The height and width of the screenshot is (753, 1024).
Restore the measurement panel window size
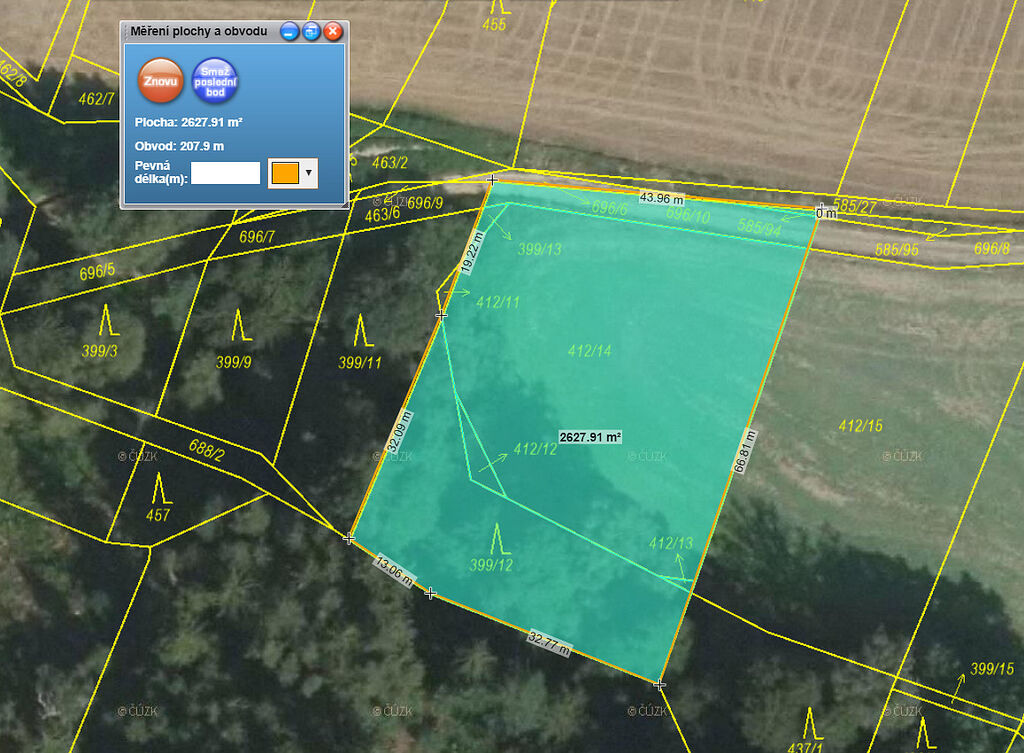(311, 32)
